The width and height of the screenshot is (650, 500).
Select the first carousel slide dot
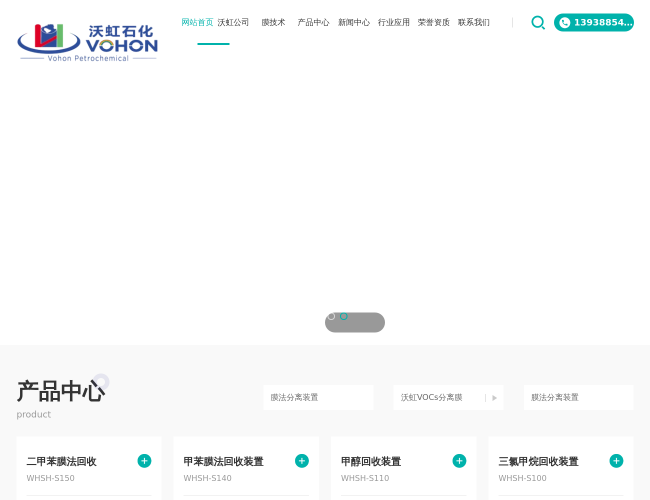332,317
